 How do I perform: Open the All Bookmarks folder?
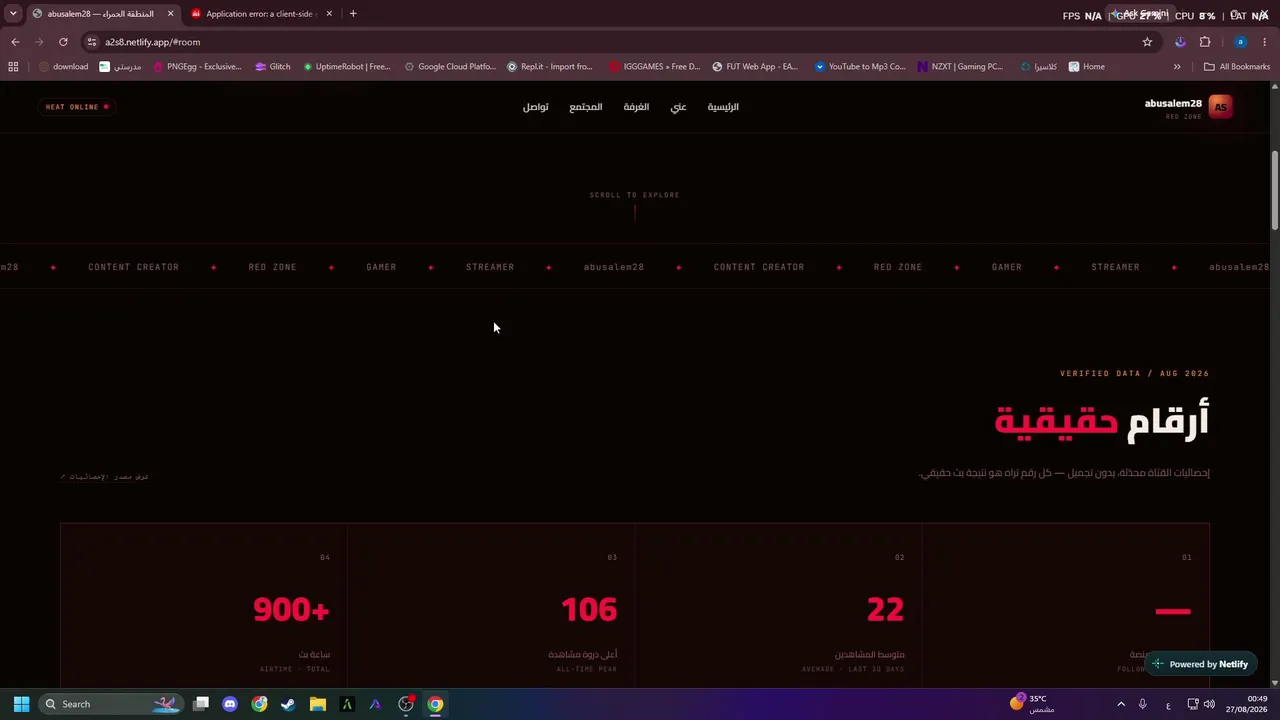(1236, 67)
